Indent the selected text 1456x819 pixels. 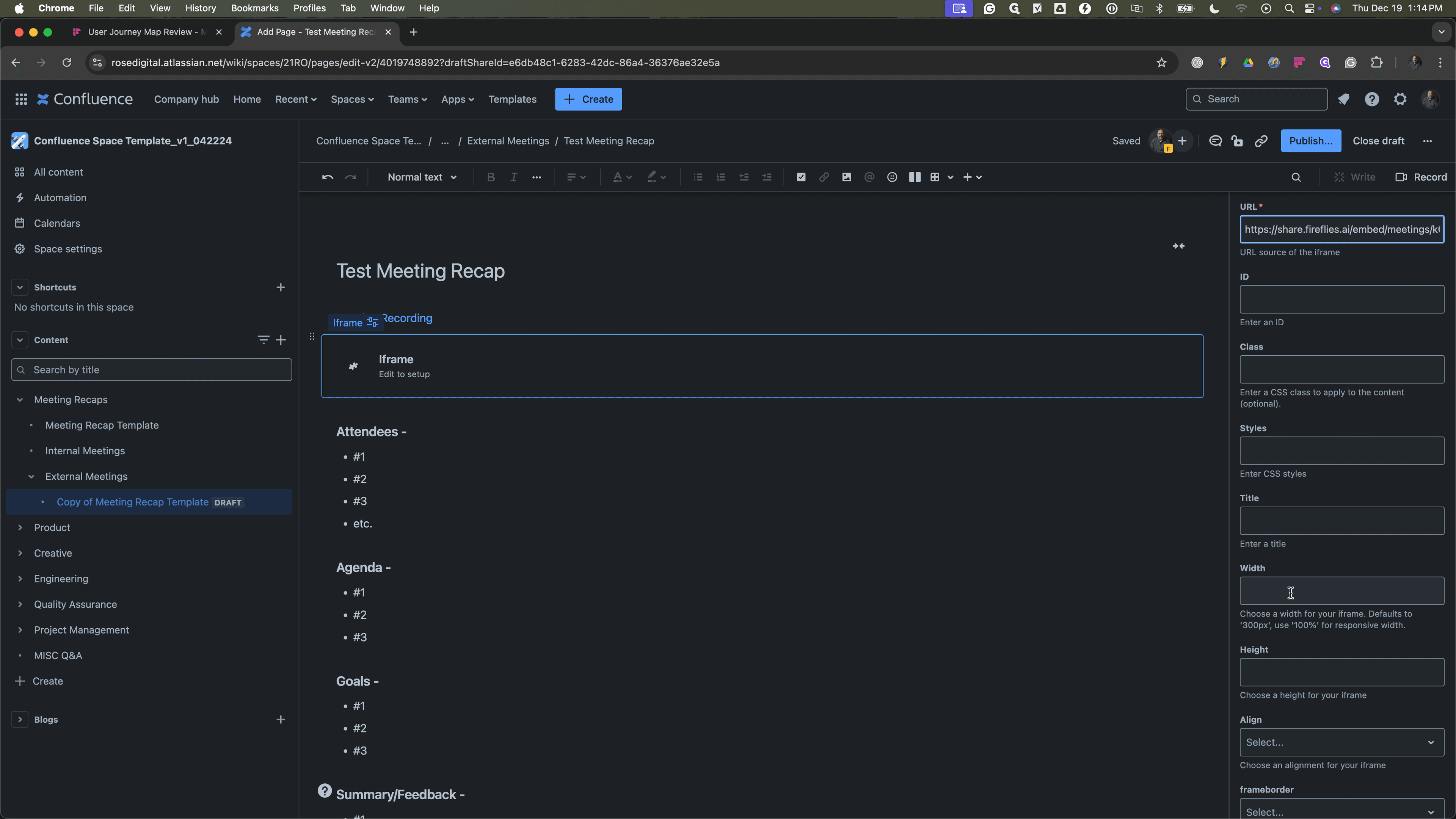pyautogui.click(x=766, y=177)
